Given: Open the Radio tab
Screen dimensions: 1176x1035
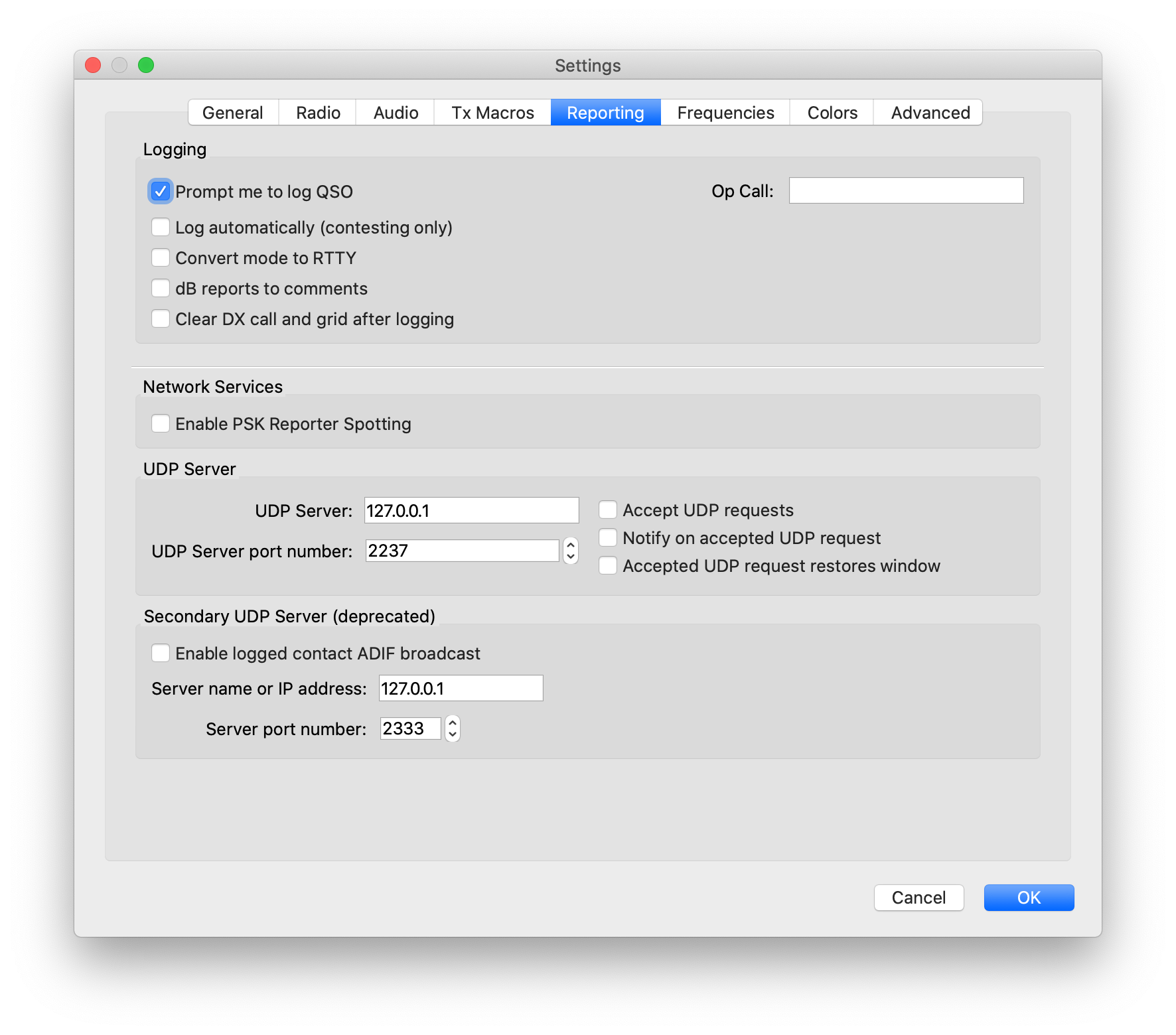Looking at the screenshot, I should [x=318, y=113].
